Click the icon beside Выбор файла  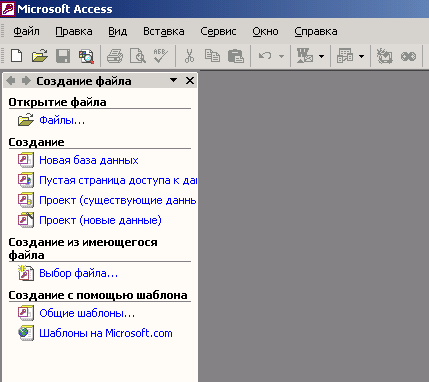coord(26,273)
